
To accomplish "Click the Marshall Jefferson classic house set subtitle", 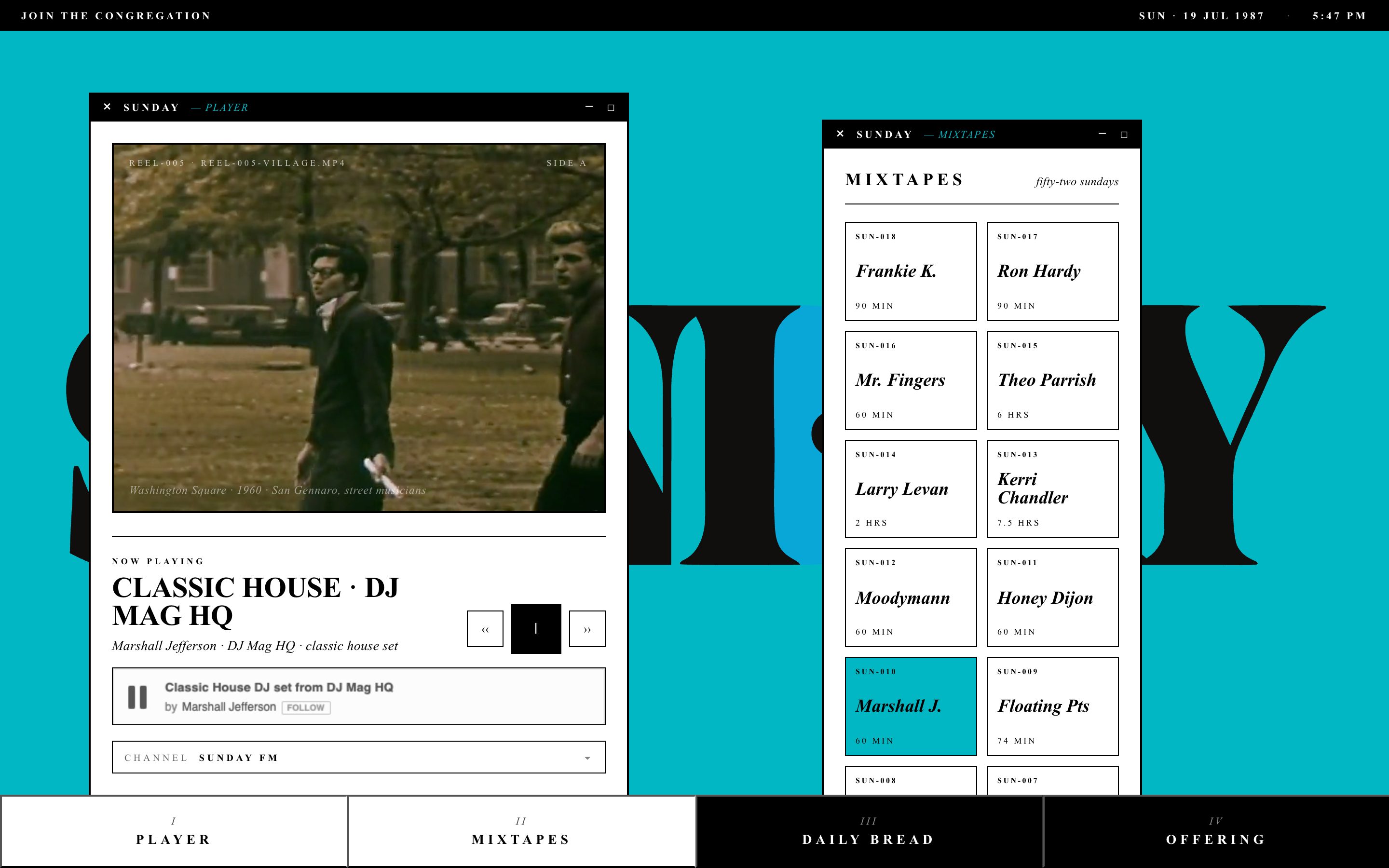I will point(255,646).
